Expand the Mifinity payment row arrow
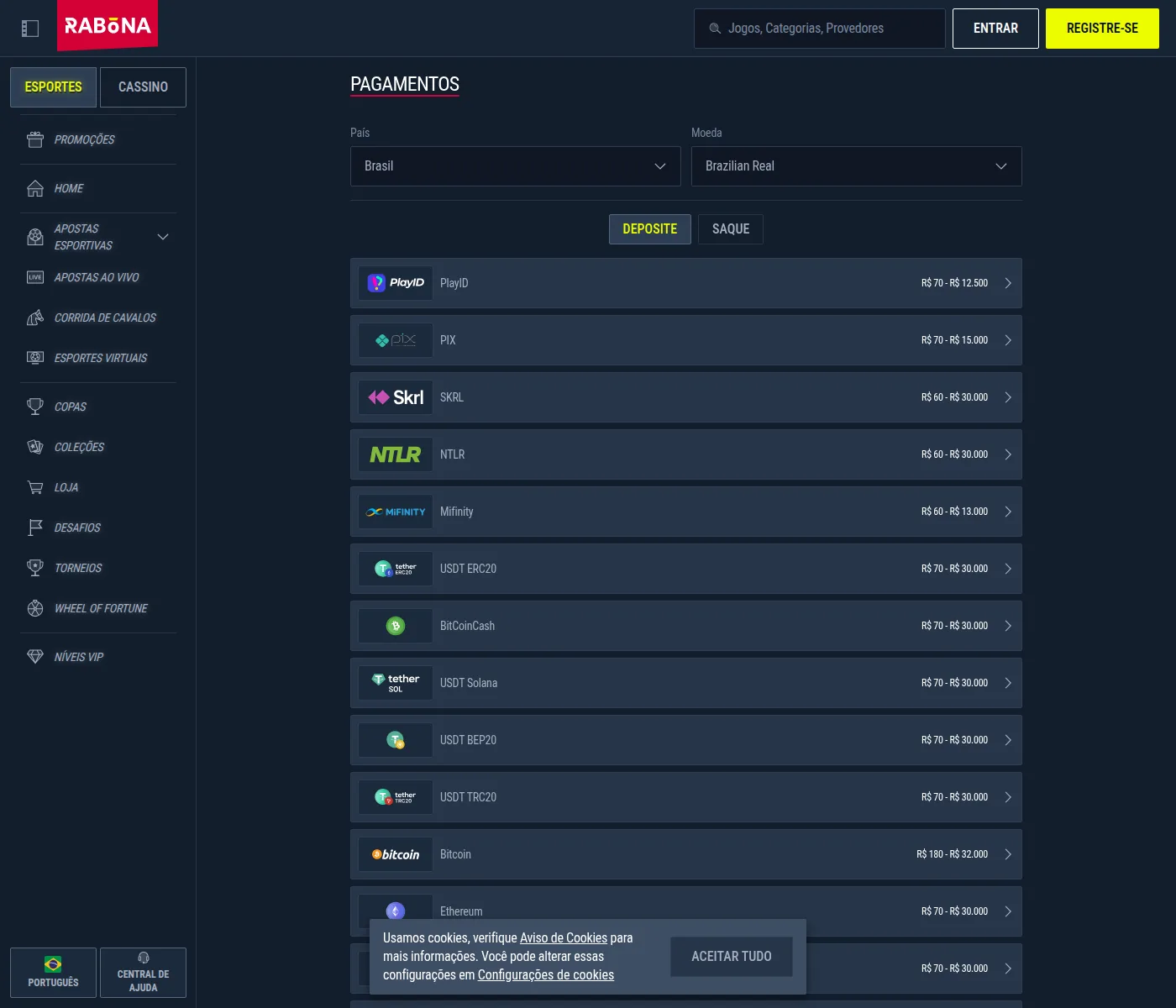1176x1008 pixels. pos(1008,512)
